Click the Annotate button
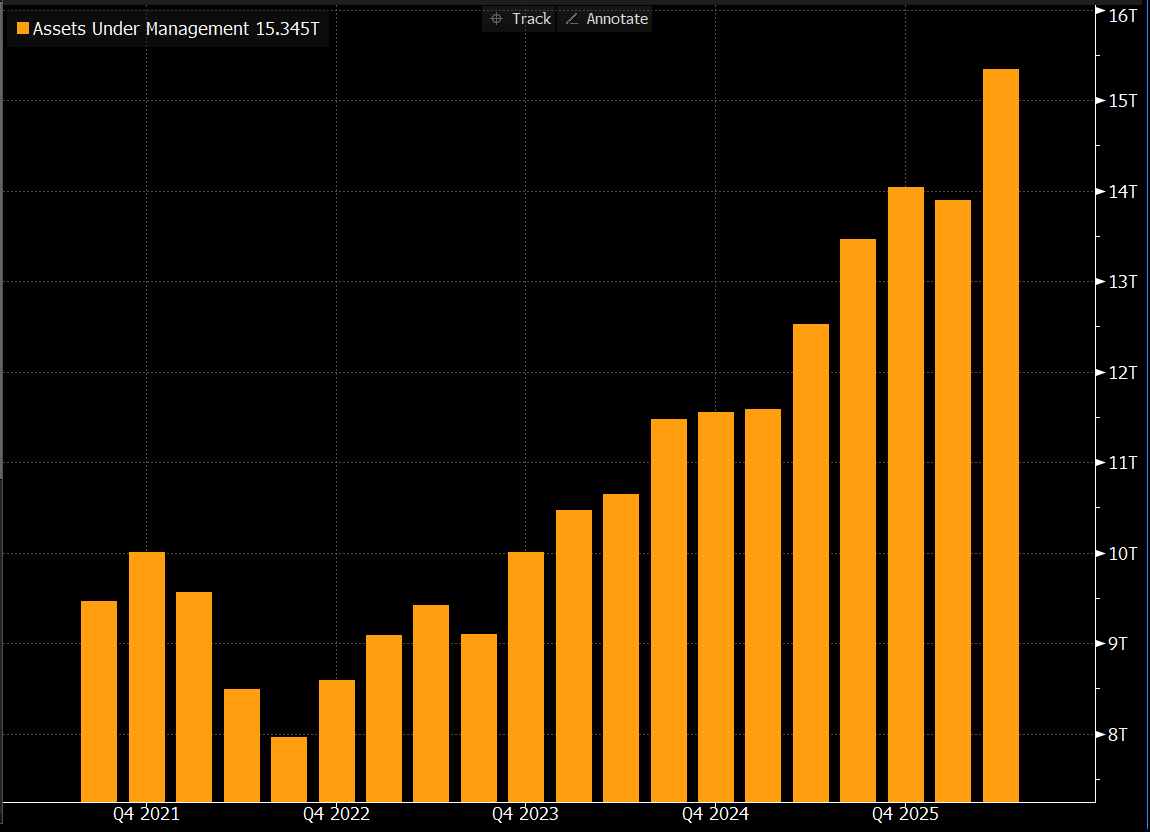The width and height of the screenshot is (1150, 832). click(605, 19)
